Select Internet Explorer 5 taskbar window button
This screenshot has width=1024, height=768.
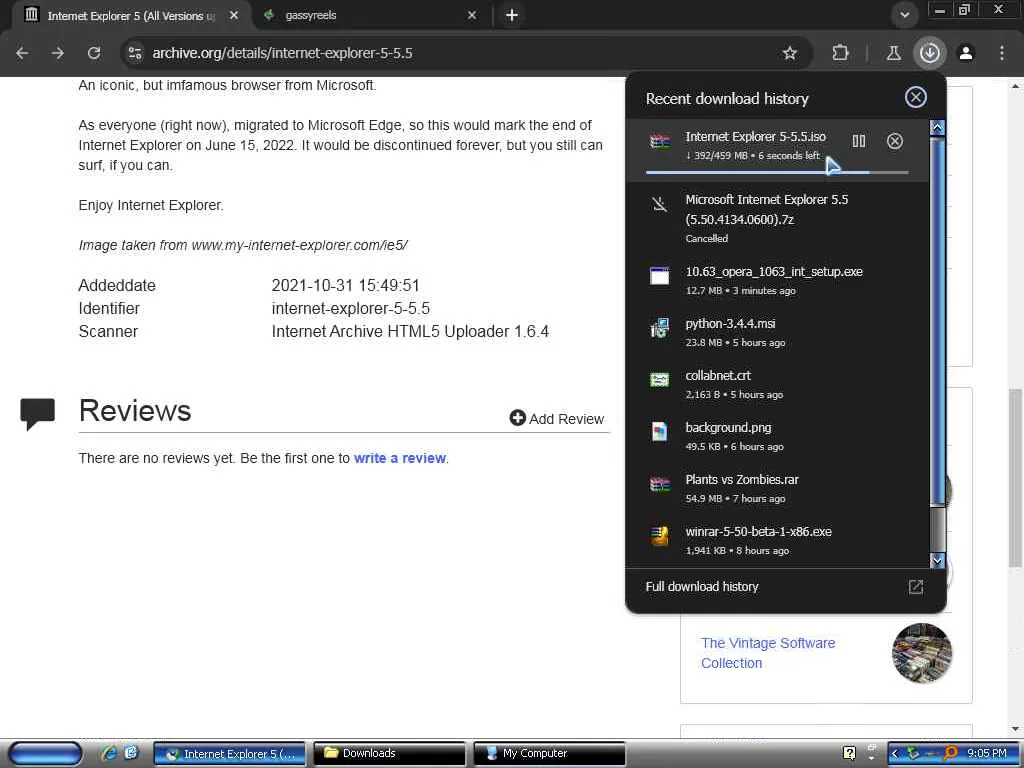click(x=230, y=753)
